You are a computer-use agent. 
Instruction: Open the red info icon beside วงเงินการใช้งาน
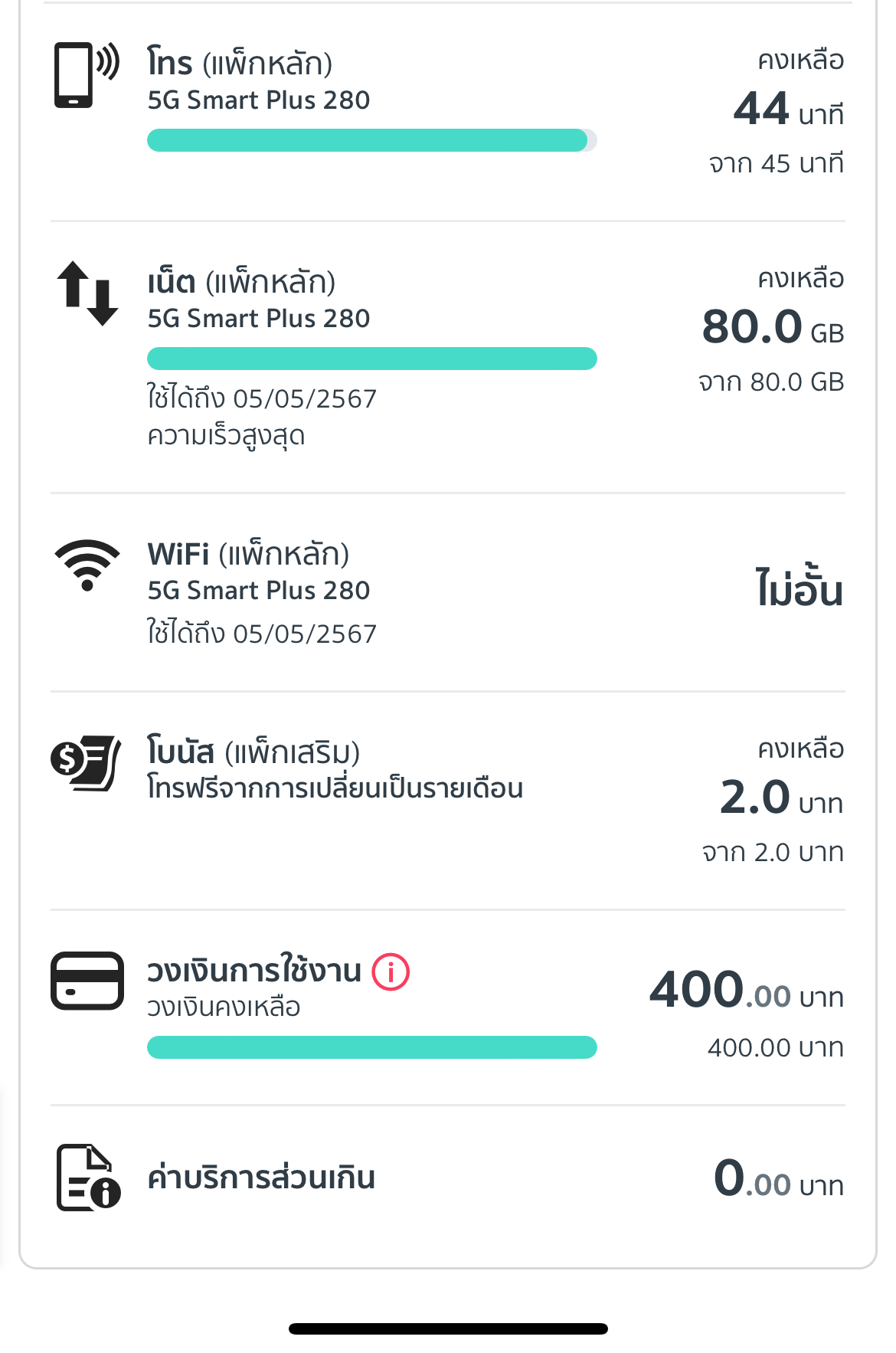tap(391, 972)
